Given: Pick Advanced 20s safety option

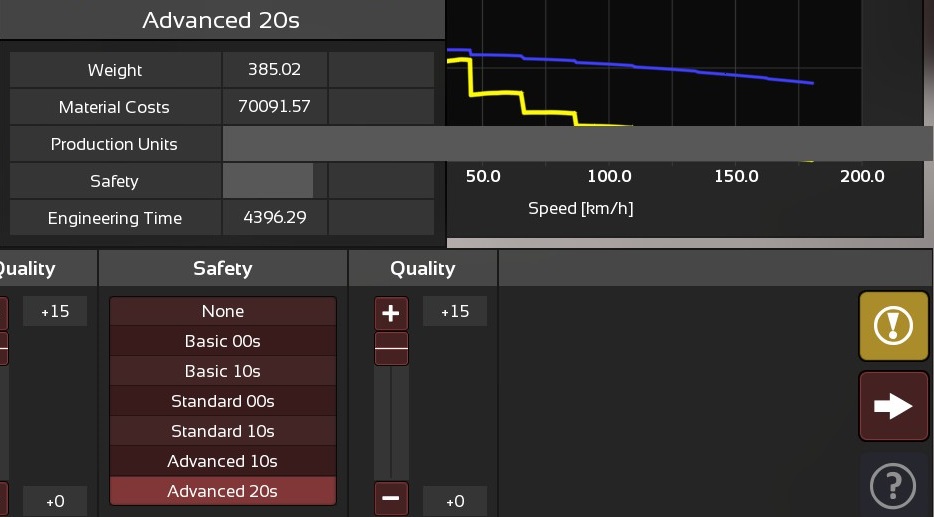Looking at the screenshot, I should (222, 491).
